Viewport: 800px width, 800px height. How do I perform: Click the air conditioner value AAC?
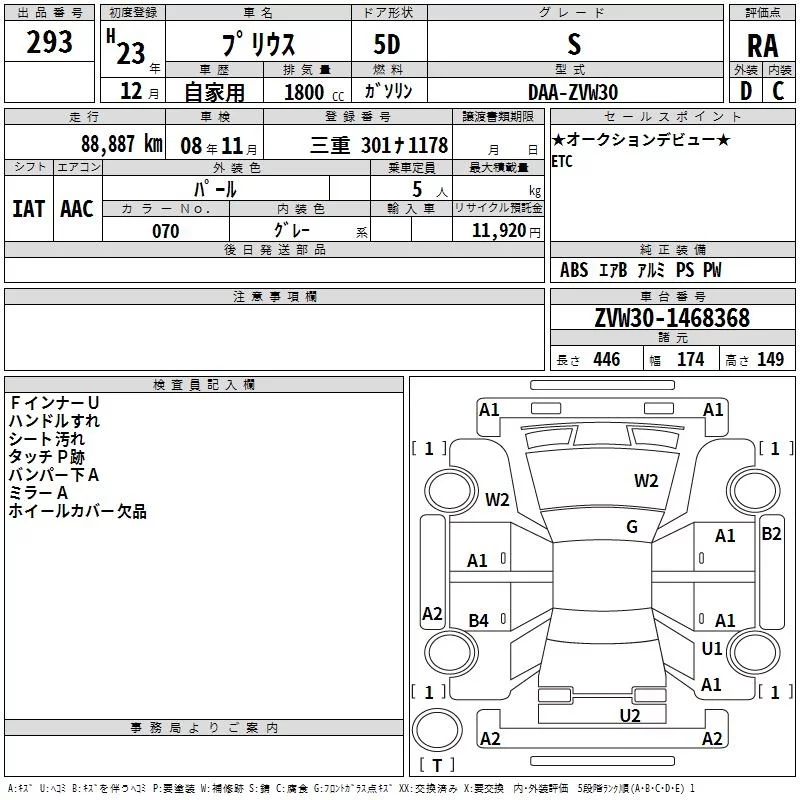point(77,209)
